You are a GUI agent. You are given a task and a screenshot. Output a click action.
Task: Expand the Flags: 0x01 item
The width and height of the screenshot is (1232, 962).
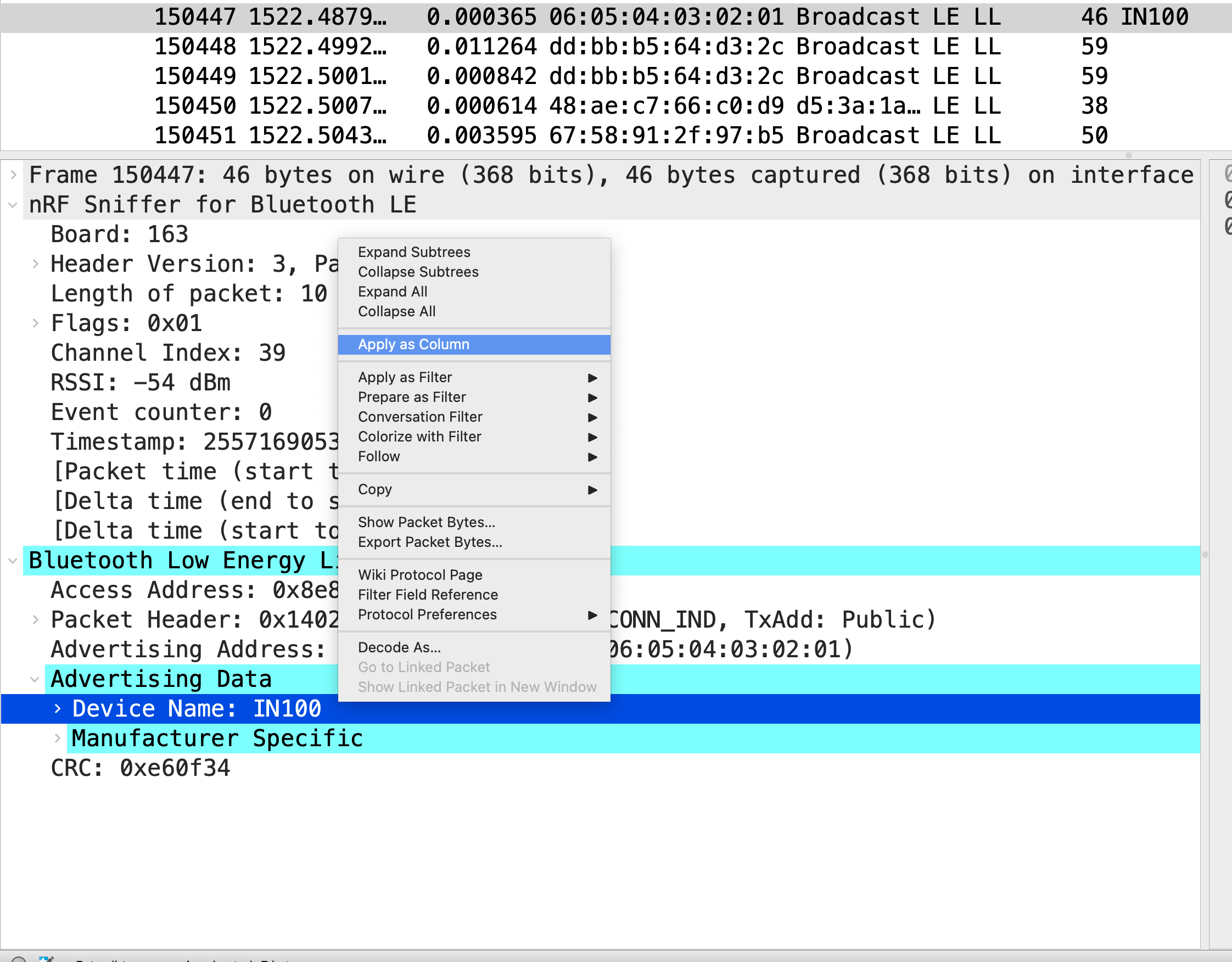point(36,323)
